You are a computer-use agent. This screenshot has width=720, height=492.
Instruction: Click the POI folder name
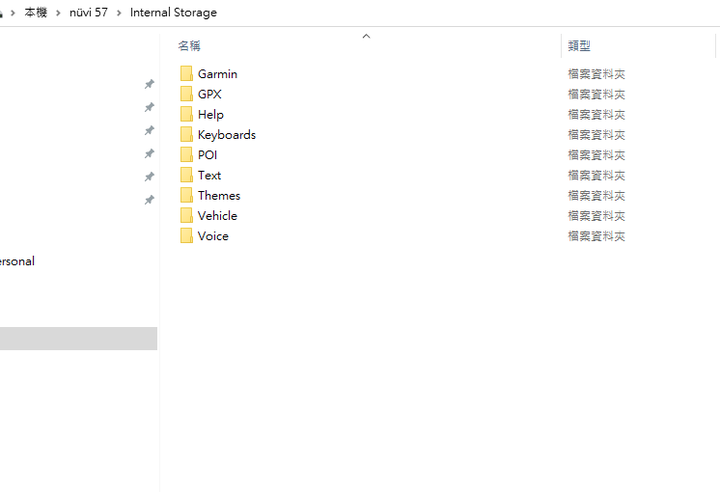(207, 155)
